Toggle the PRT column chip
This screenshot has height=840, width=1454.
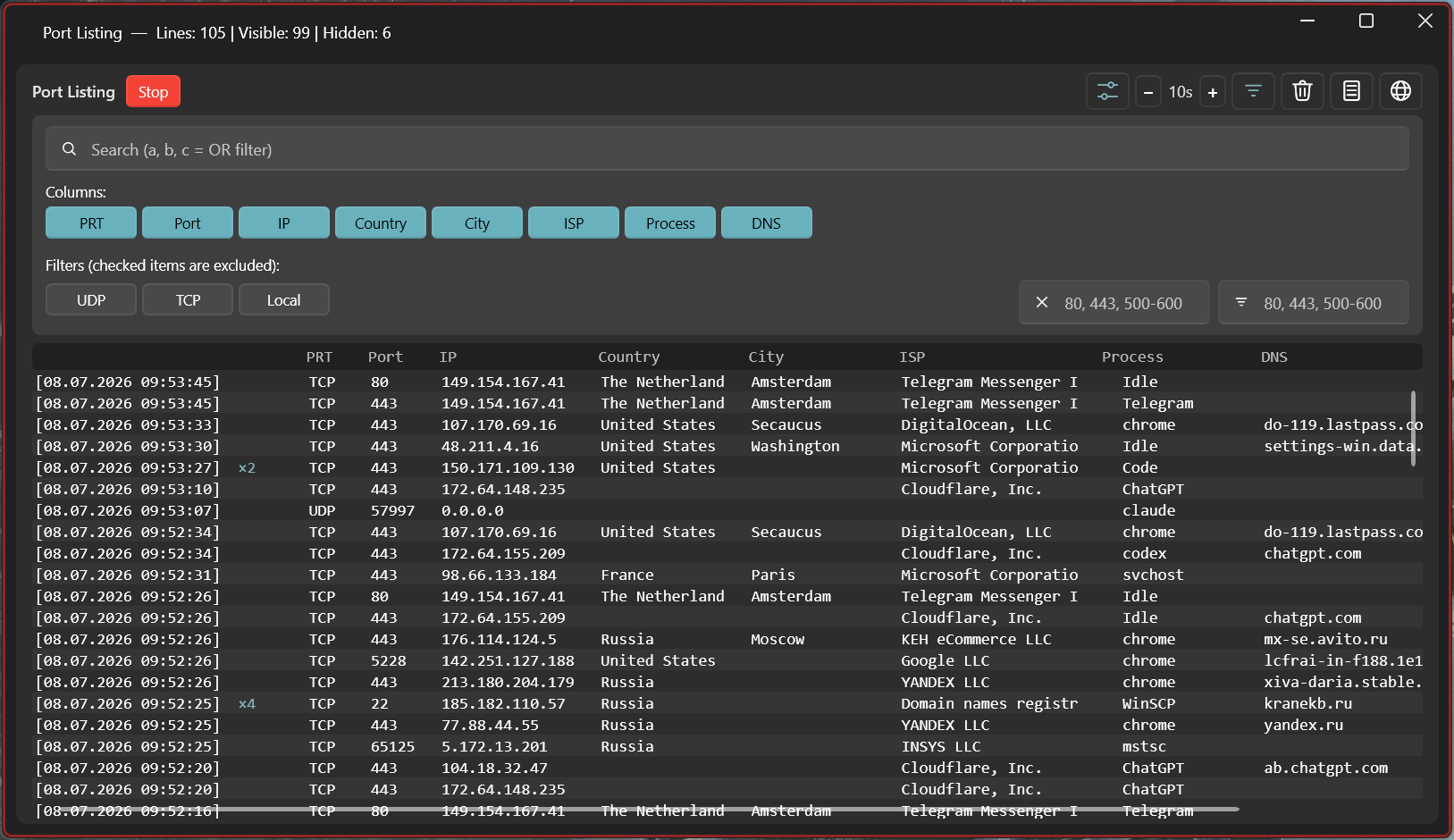click(91, 223)
